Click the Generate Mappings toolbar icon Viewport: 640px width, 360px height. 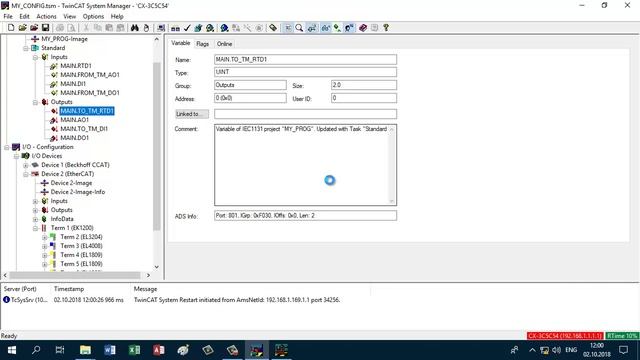175,28
